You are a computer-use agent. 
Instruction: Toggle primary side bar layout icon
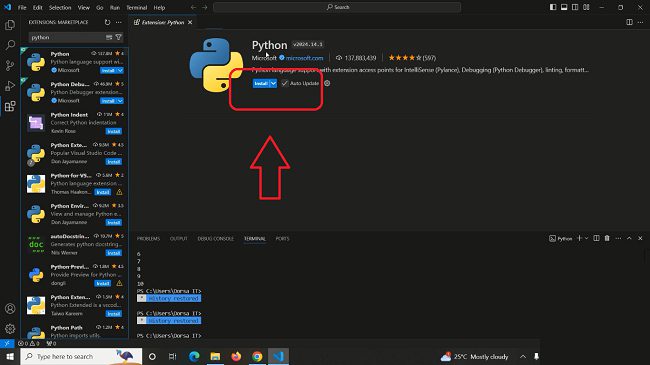(553, 7)
